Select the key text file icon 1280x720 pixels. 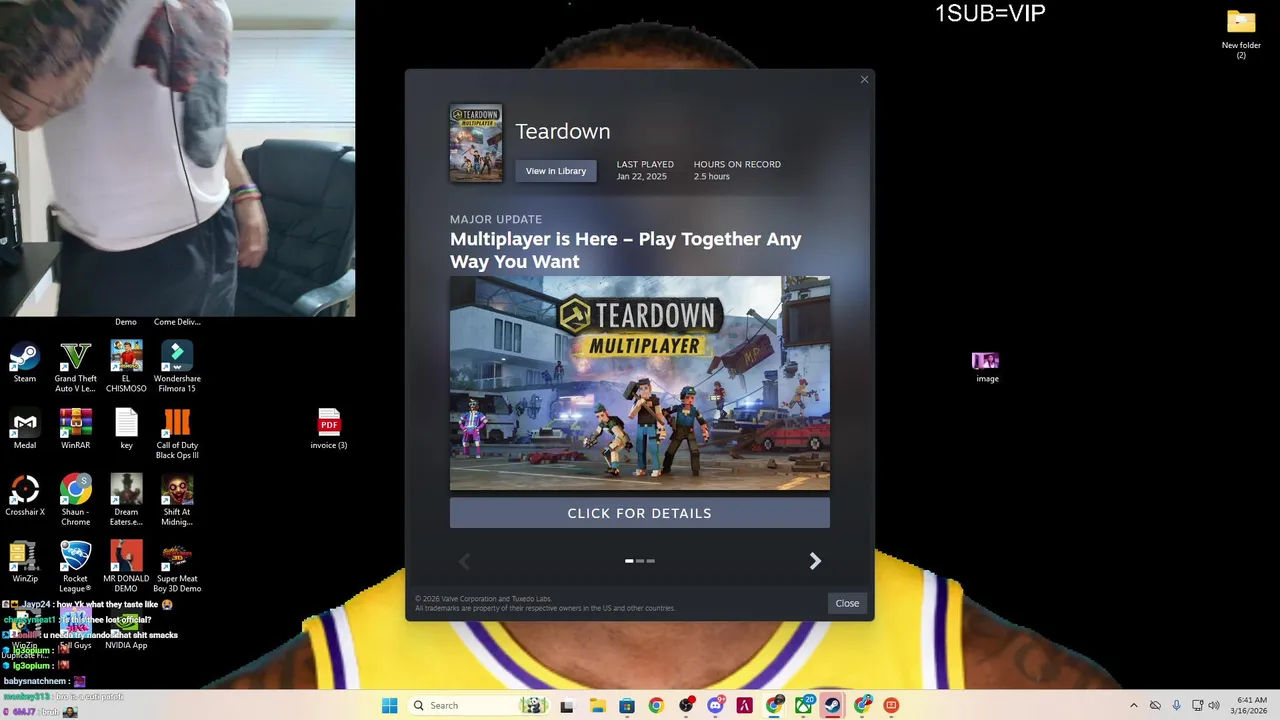pyautogui.click(x=126, y=429)
